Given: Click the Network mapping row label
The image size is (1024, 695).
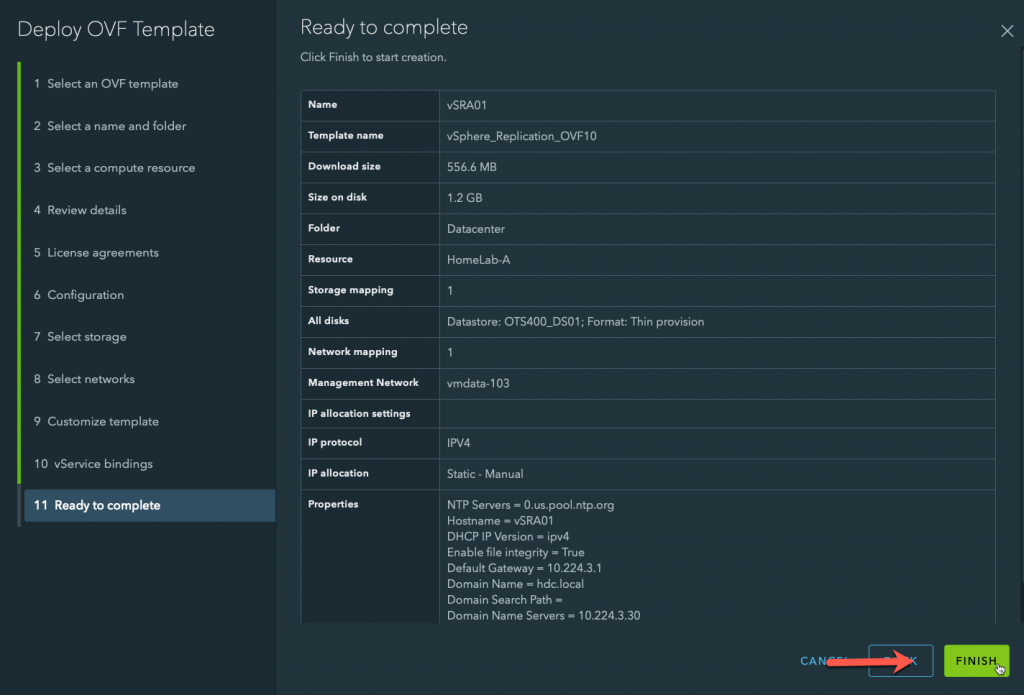Looking at the screenshot, I should tap(353, 351).
